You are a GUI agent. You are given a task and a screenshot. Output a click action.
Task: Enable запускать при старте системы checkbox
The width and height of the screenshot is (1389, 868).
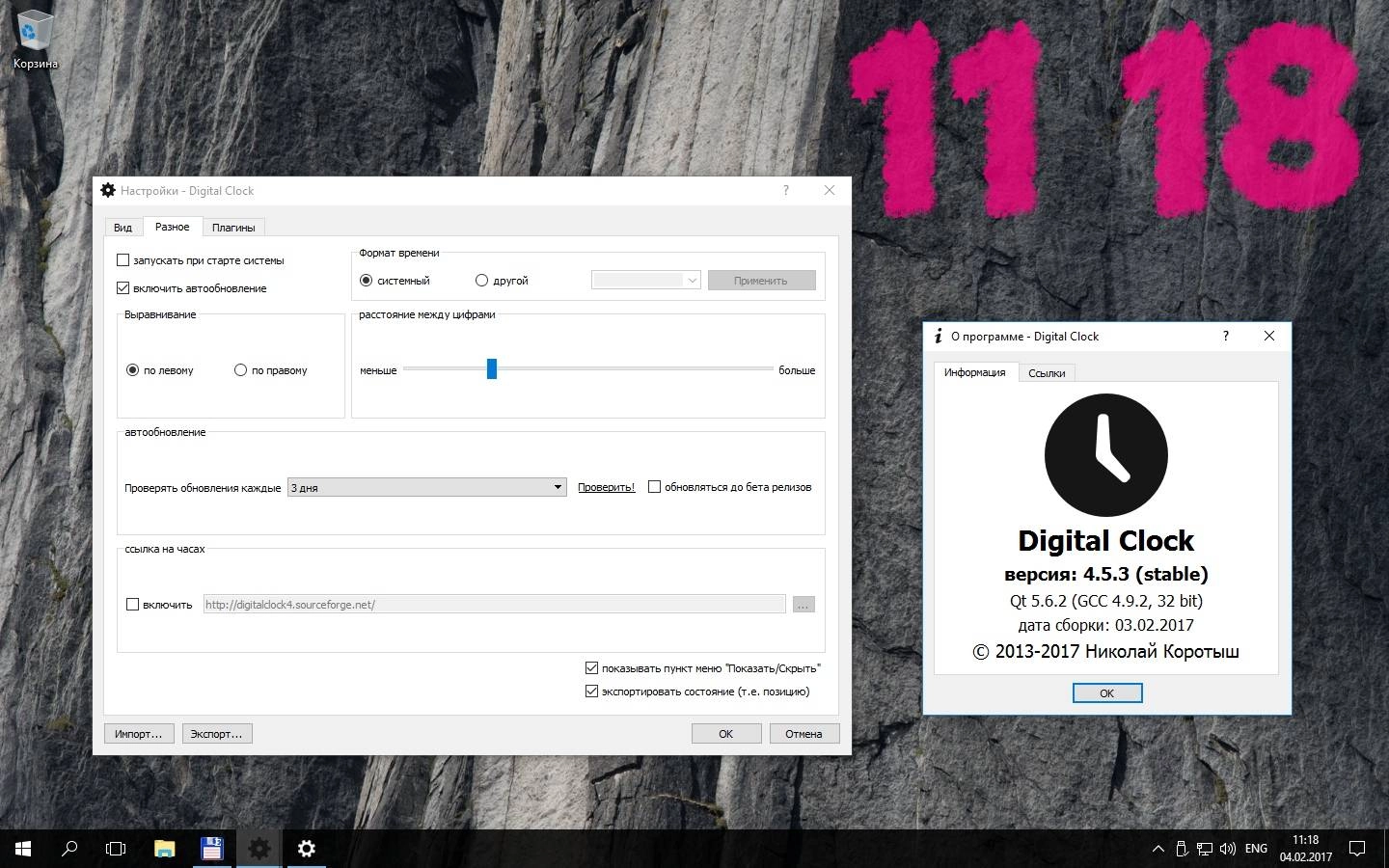200,260
